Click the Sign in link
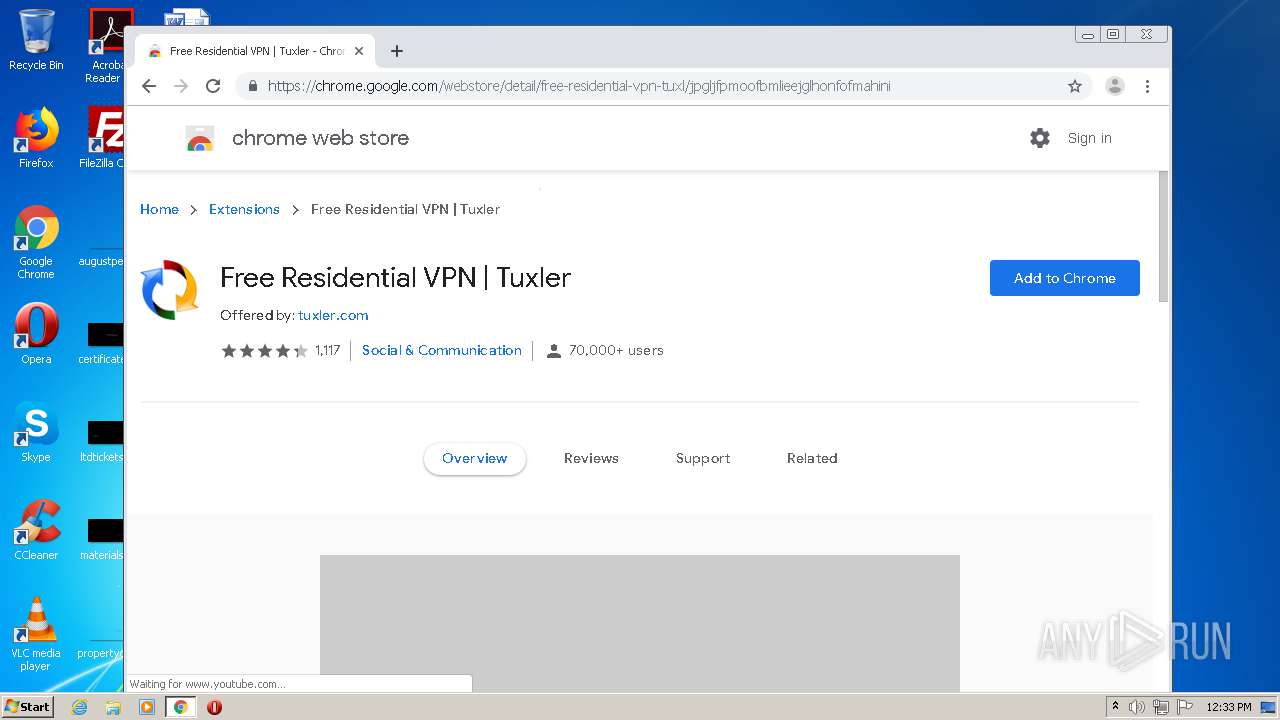Viewport: 1280px width, 720px height. (x=1090, y=138)
